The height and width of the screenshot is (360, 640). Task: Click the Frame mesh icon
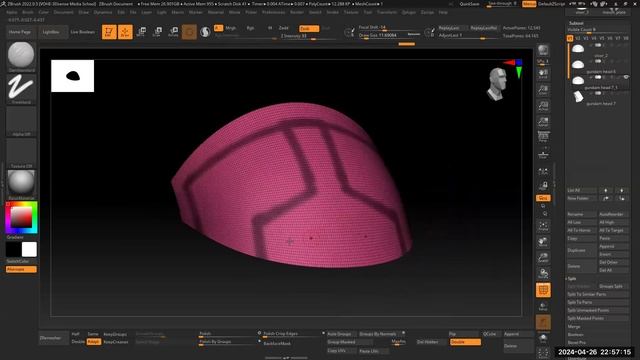(x=543, y=226)
